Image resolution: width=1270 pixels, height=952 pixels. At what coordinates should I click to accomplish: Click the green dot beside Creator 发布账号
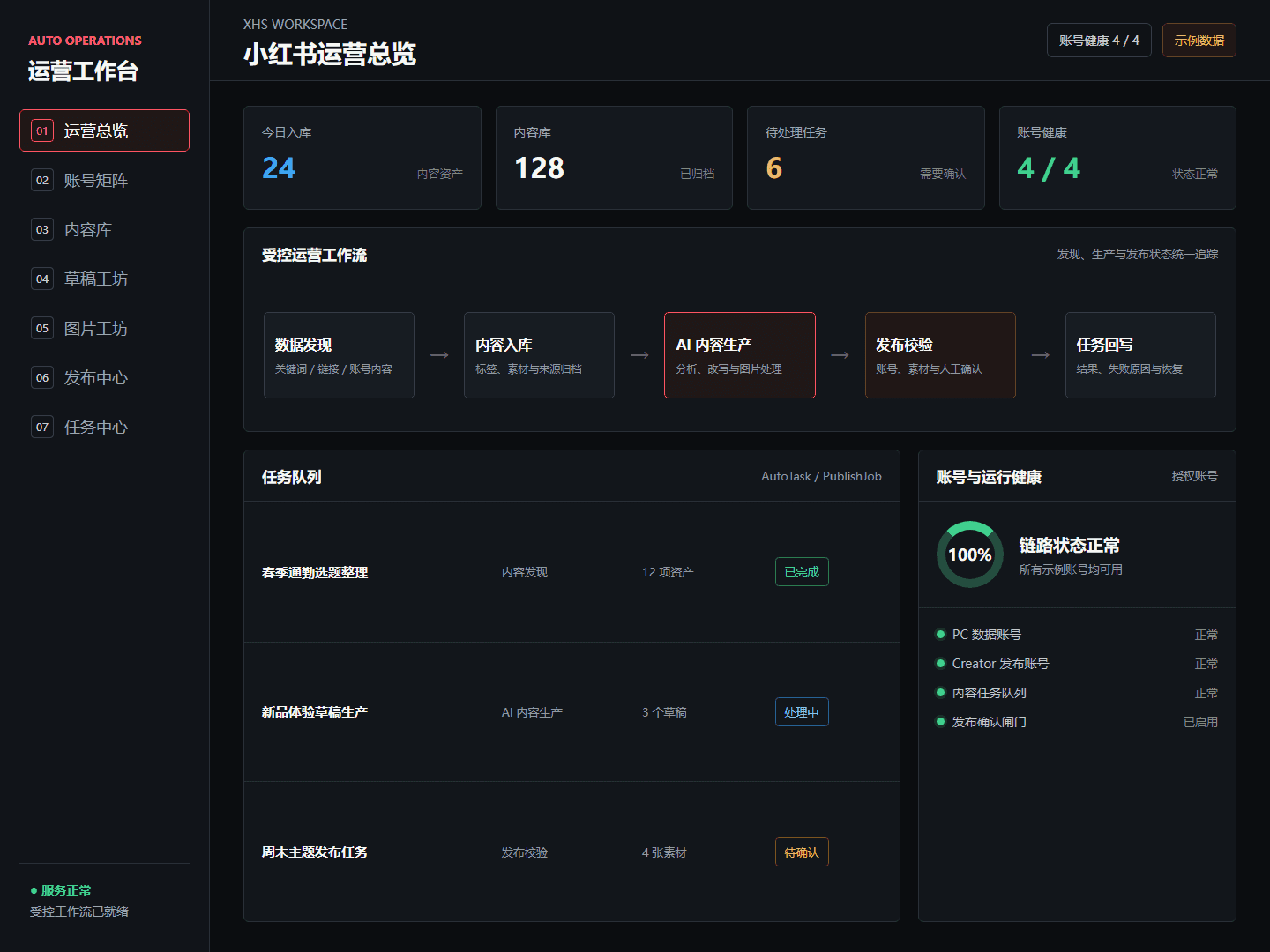coord(940,664)
